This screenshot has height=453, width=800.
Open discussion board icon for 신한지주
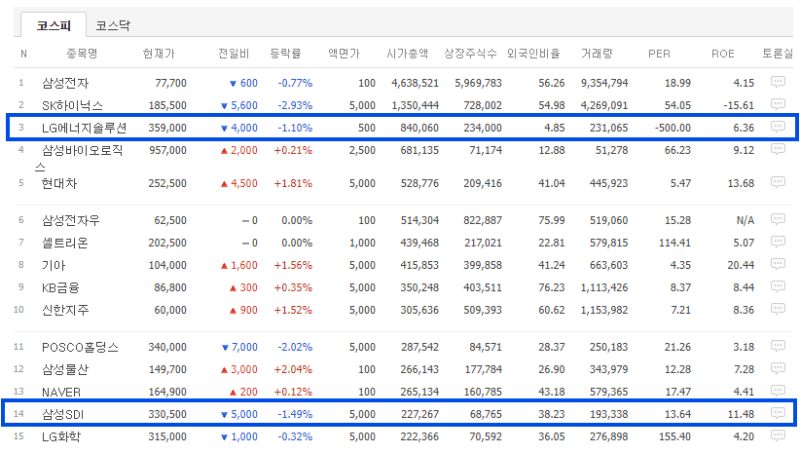pos(778,309)
